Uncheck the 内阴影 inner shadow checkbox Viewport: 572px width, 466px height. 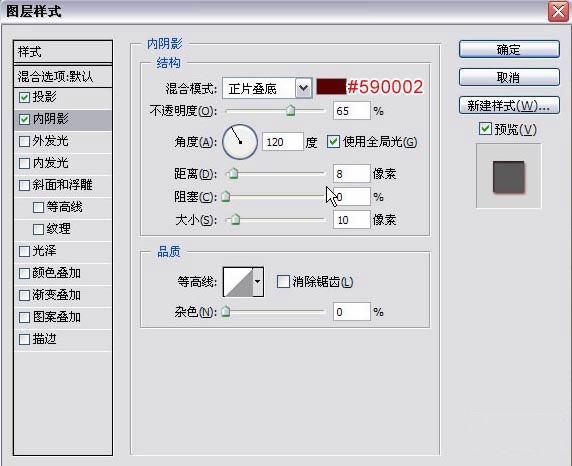[24, 119]
